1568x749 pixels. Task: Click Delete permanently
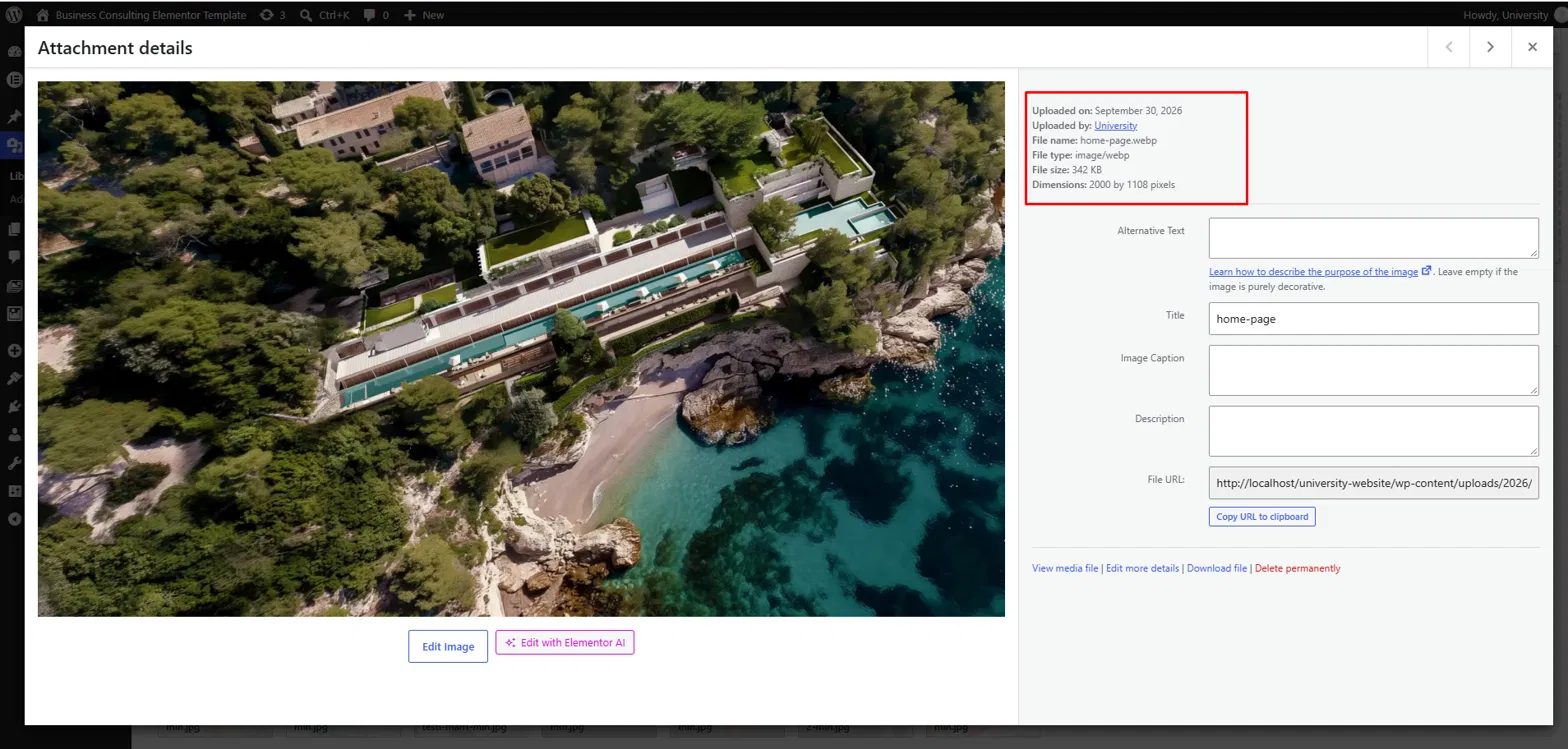(1297, 568)
